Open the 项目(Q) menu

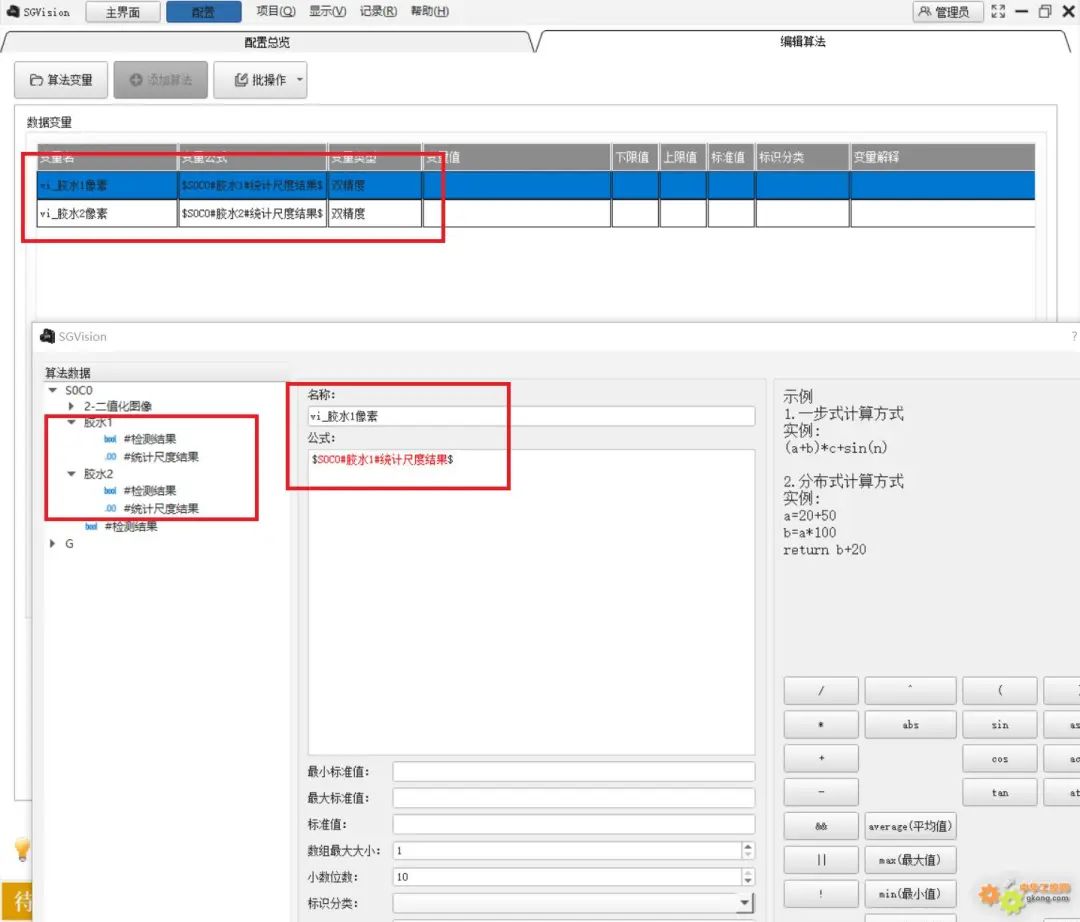point(274,11)
